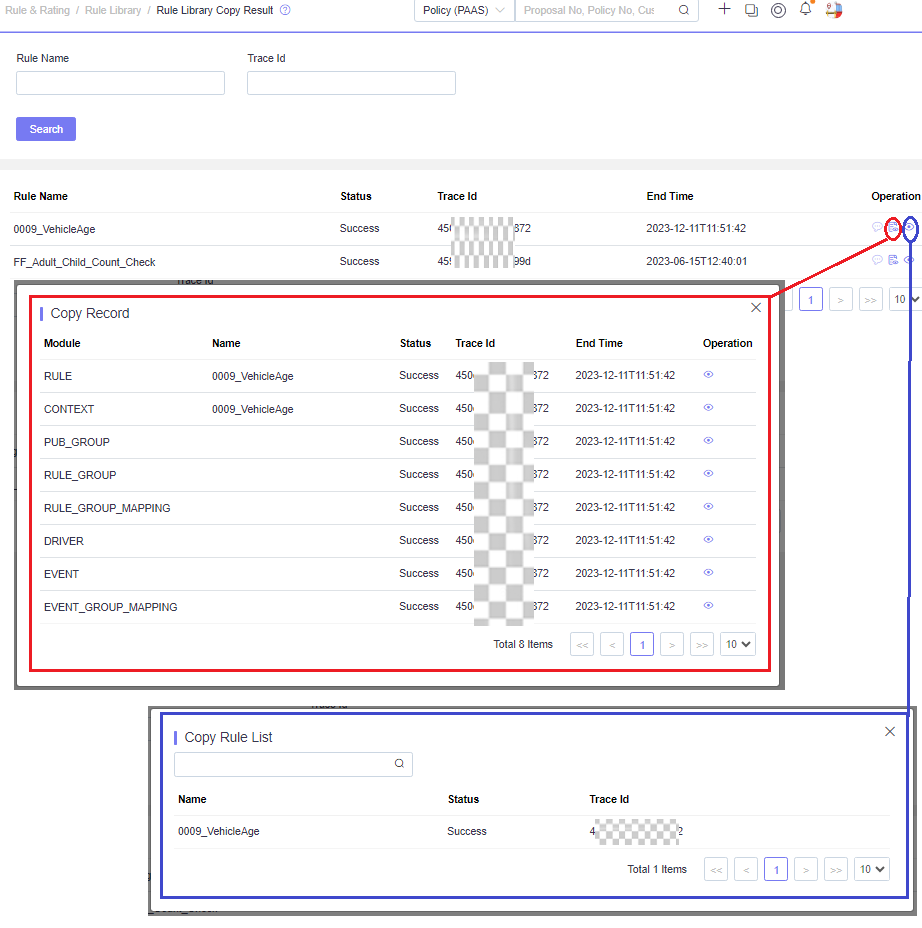This screenshot has height=928, width=922.
Task: Open the notifications bell
Action: coord(805,9)
